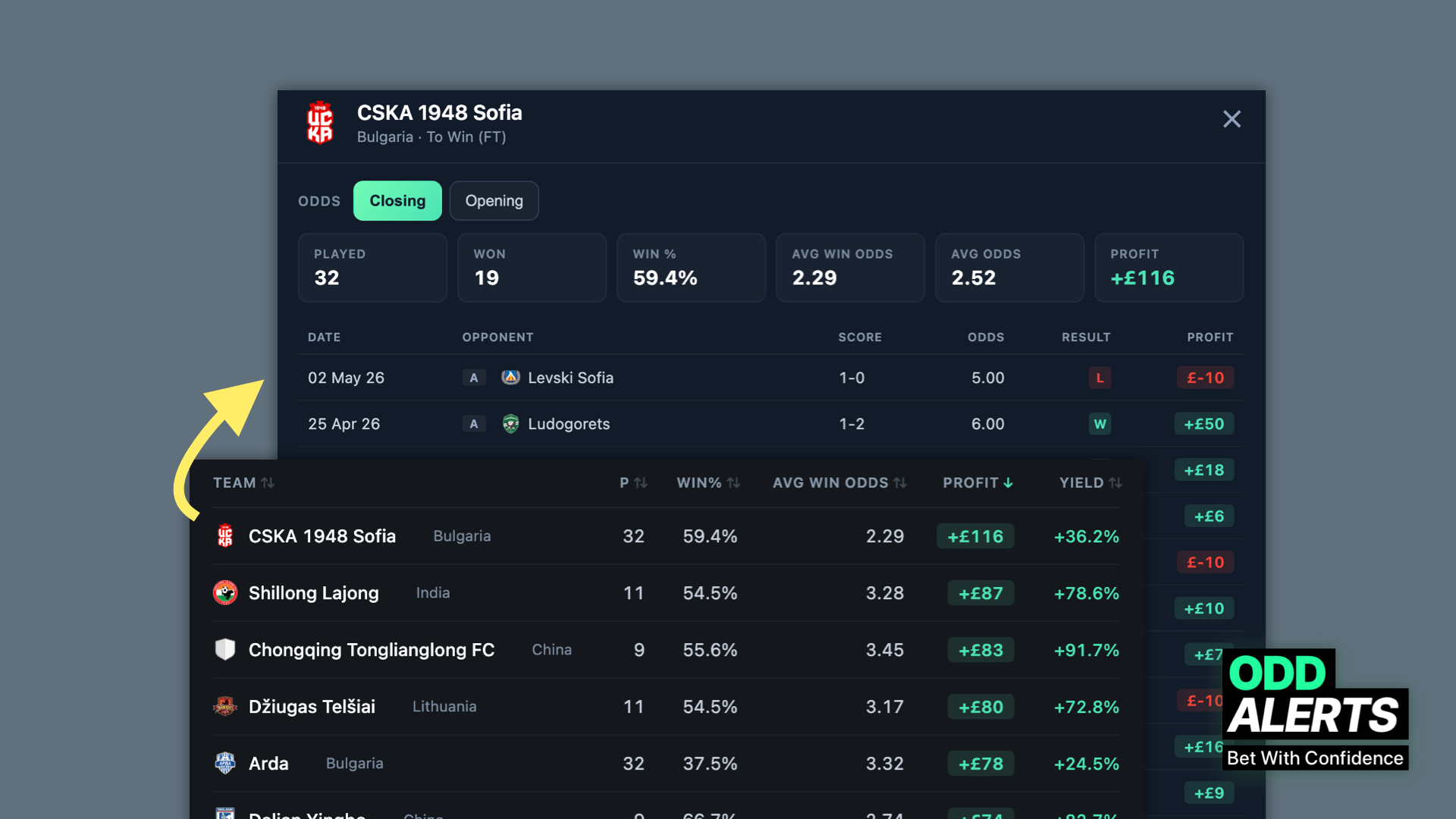Sort table by WIN% column
This screenshot has height=819, width=1456.
point(708,483)
